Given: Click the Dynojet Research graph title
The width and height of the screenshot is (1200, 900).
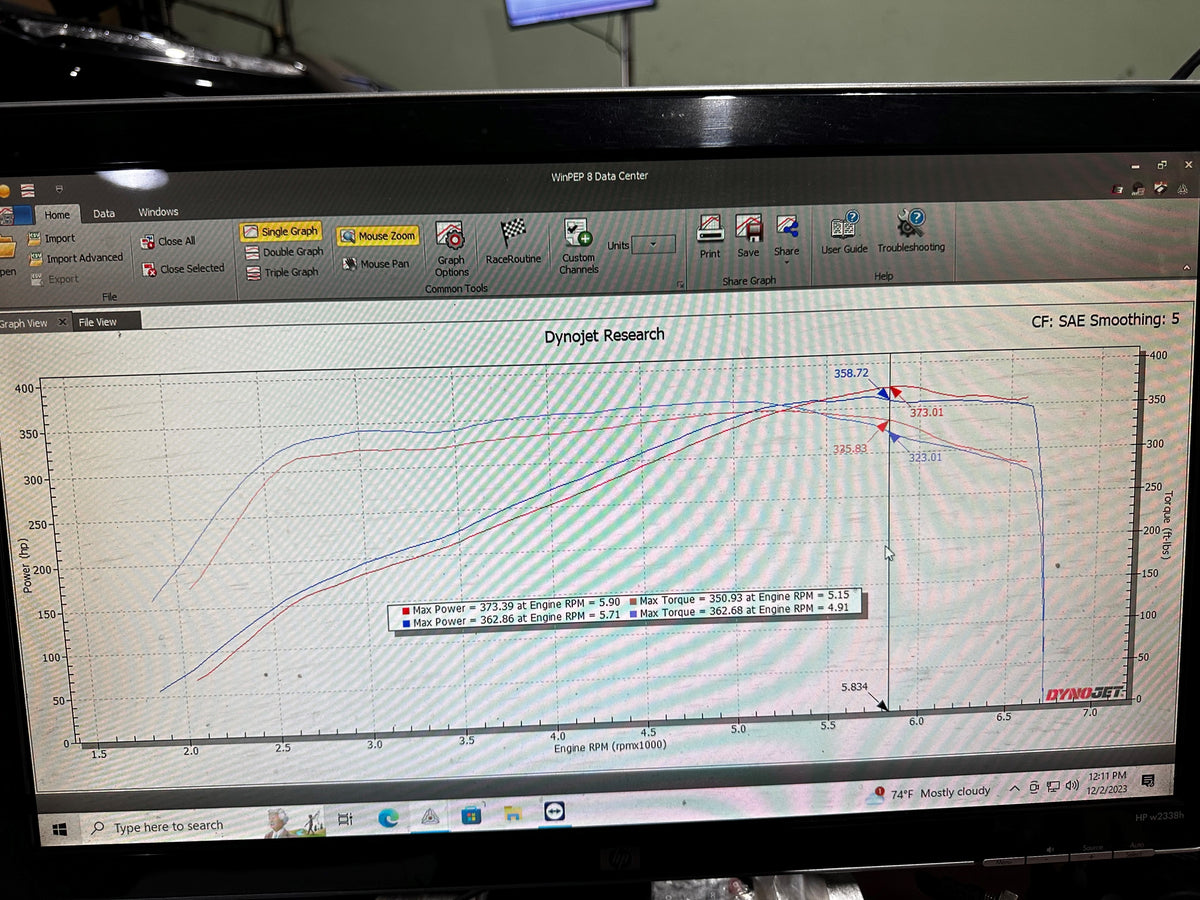Looking at the screenshot, I should (604, 336).
